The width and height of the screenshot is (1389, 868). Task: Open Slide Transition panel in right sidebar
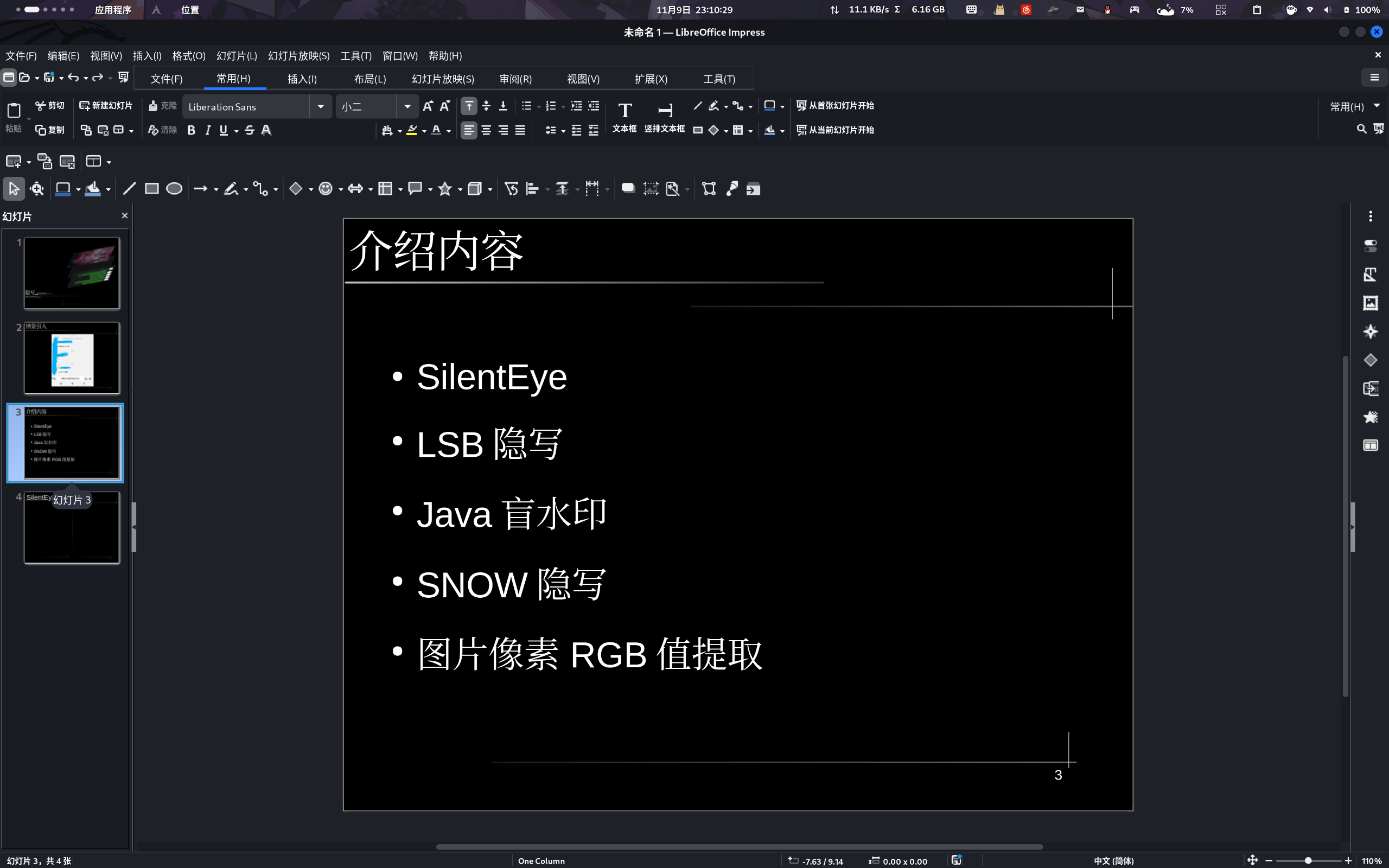[1370, 388]
